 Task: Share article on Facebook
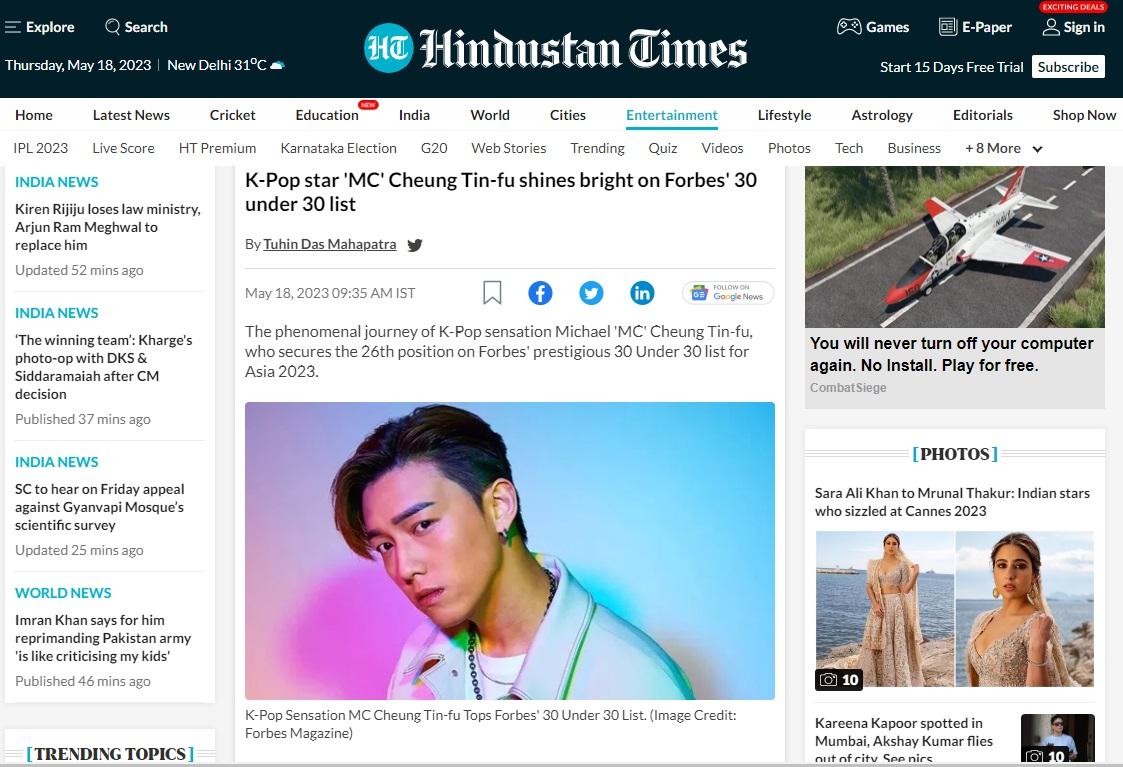540,293
